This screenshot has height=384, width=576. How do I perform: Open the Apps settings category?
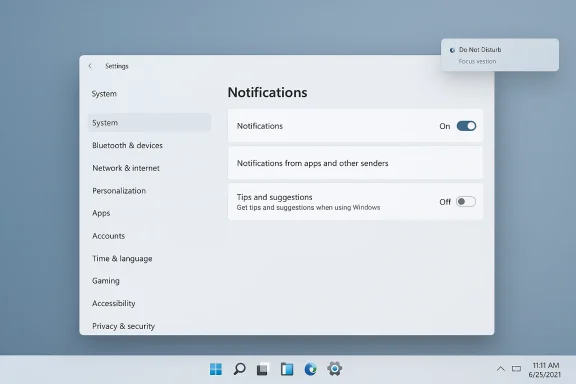101,213
